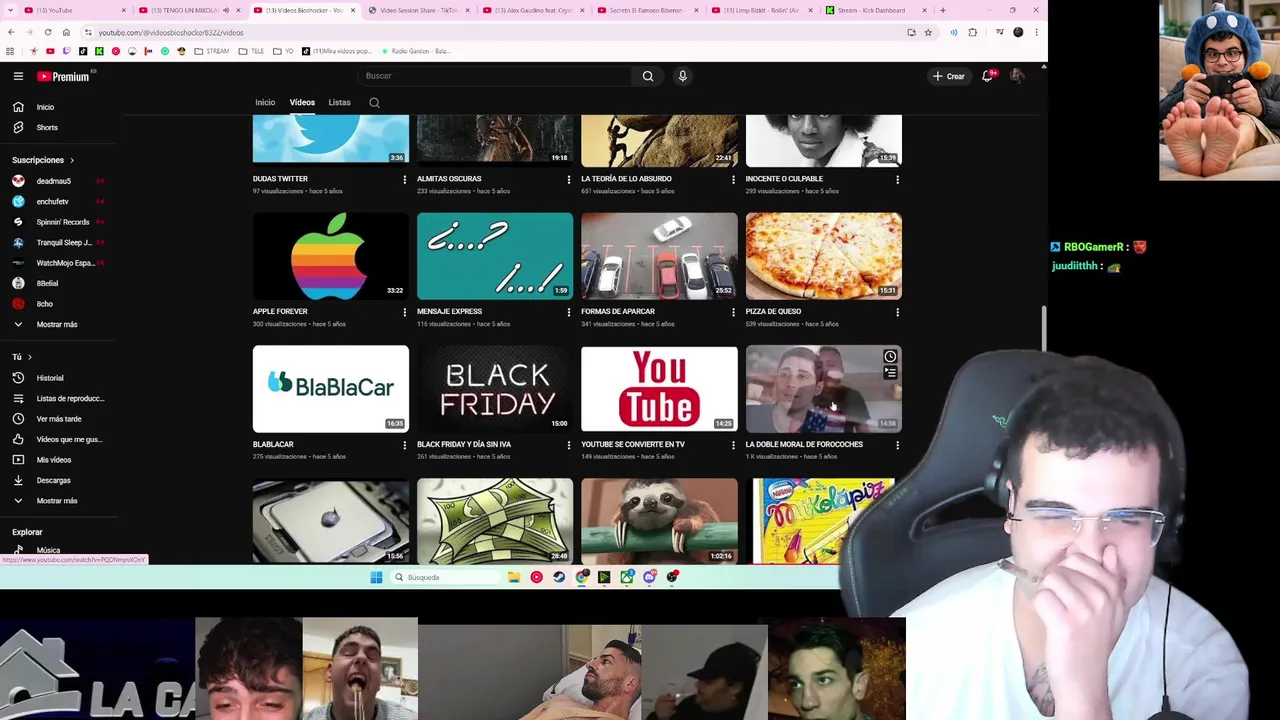
Task: Open options menu for APPLE FOREVER video
Action: tap(404, 312)
